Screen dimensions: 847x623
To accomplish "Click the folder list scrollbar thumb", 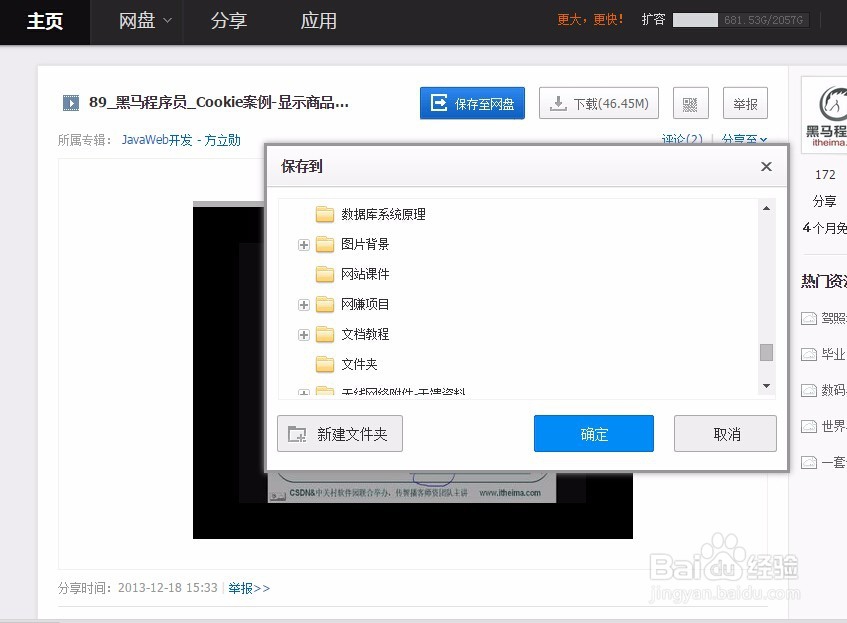I will [767, 353].
